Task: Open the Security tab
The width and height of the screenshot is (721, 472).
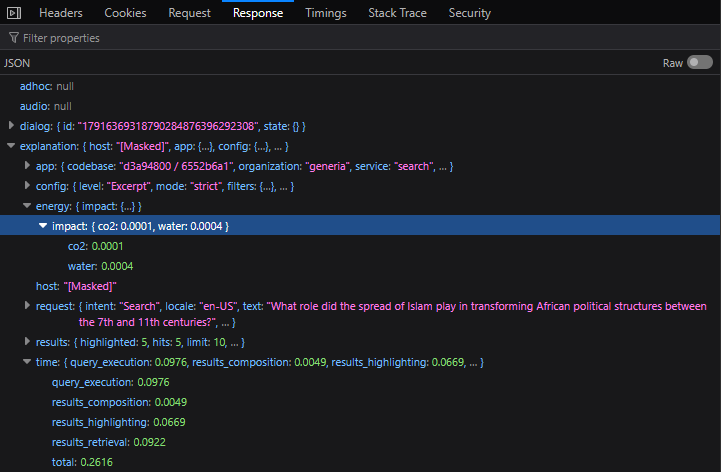Action: pyautogui.click(x=469, y=13)
